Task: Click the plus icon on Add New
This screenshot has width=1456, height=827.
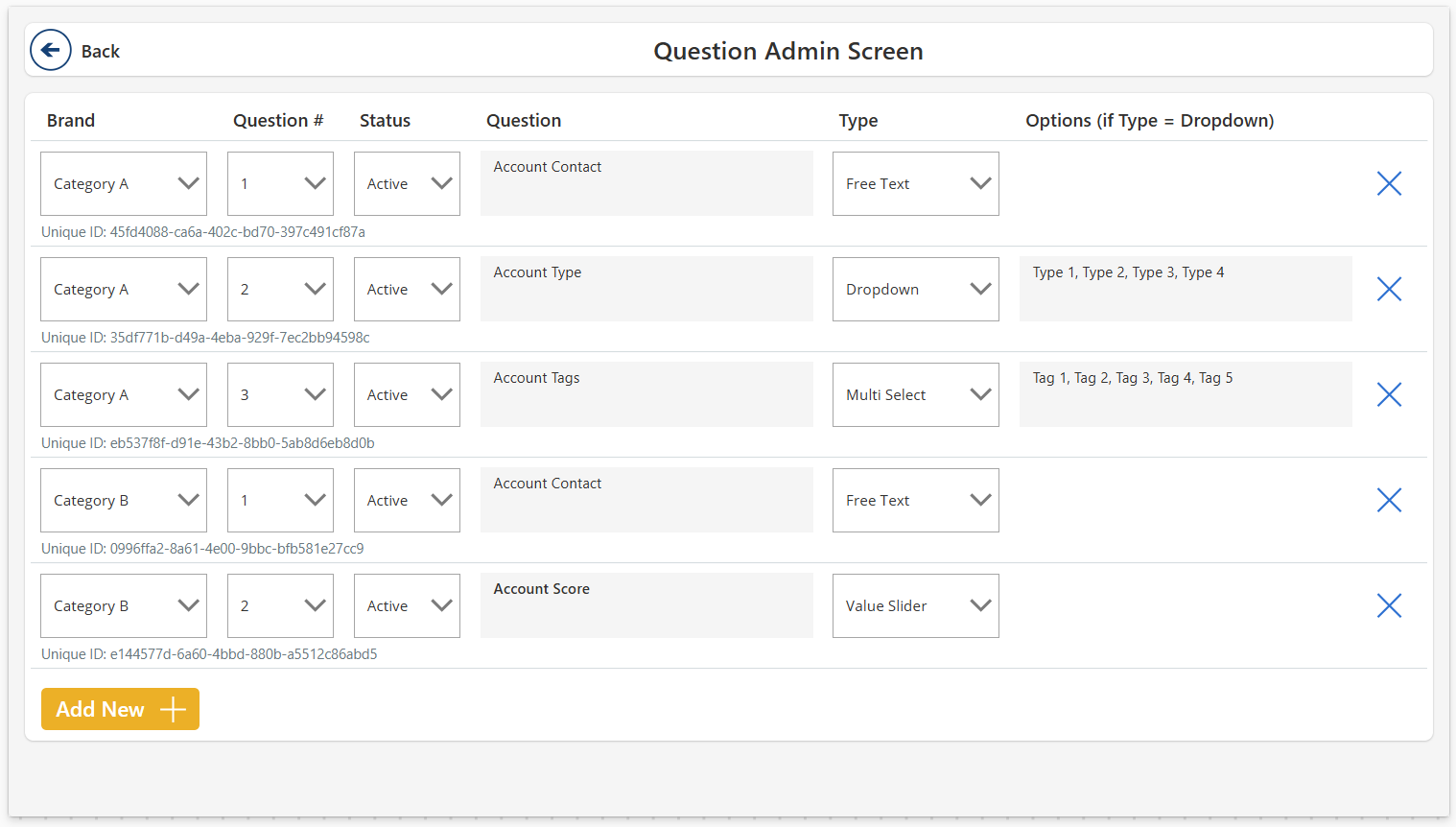Action: point(173,709)
